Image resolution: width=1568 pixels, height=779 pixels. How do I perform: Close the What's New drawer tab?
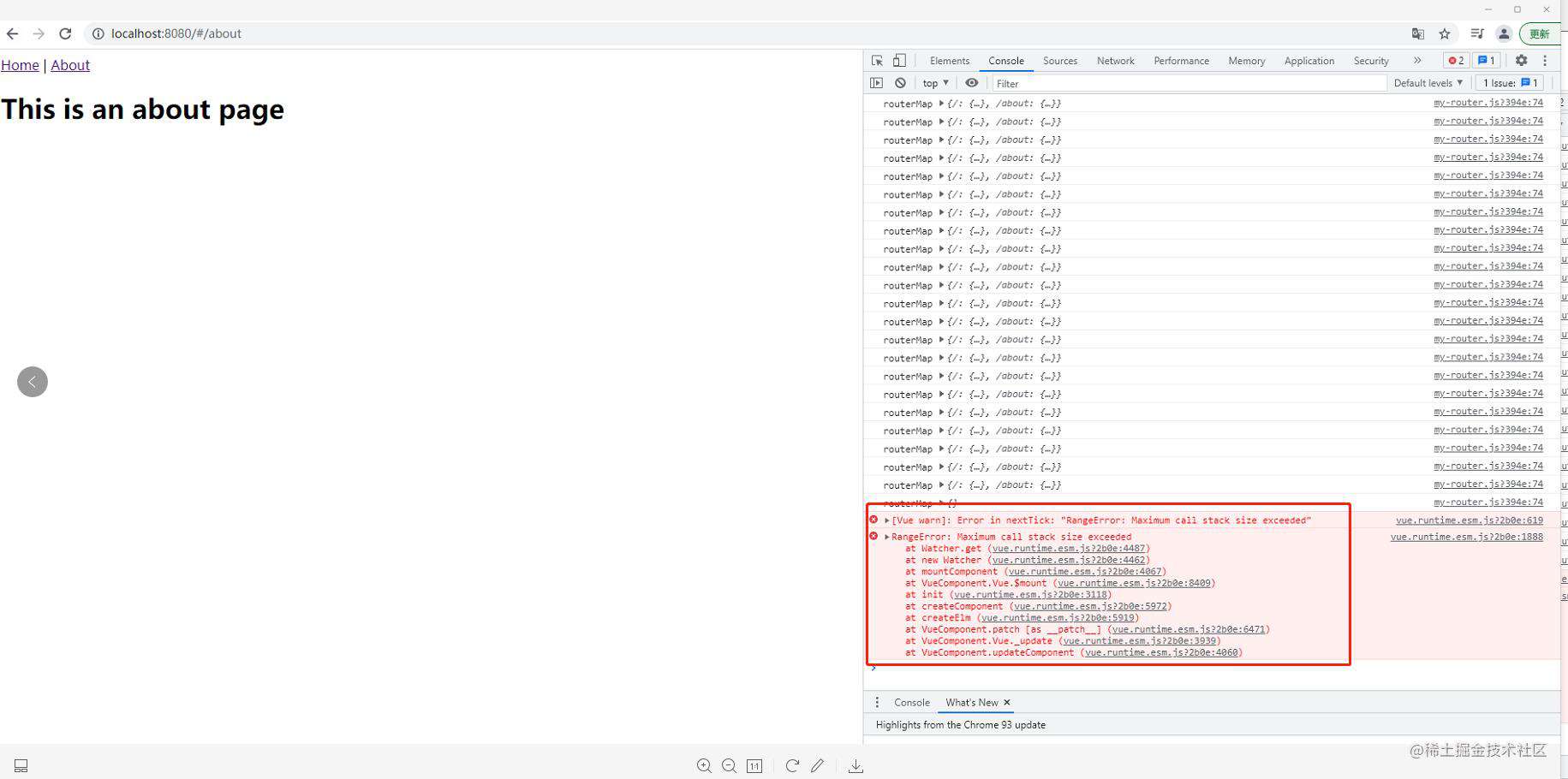[1007, 702]
